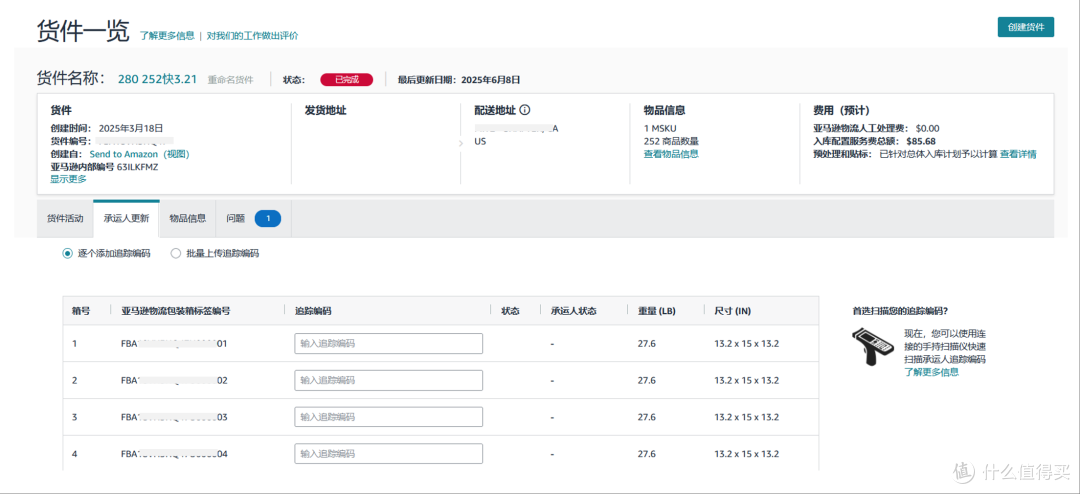Open 查看详情 fee details link
1080x494 pixels.
1018,154
